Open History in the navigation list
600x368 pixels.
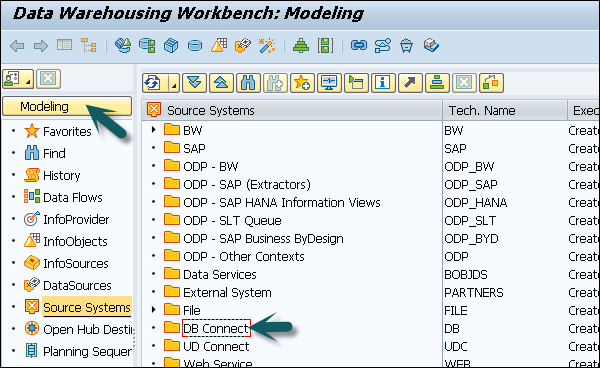click(61, 176)
